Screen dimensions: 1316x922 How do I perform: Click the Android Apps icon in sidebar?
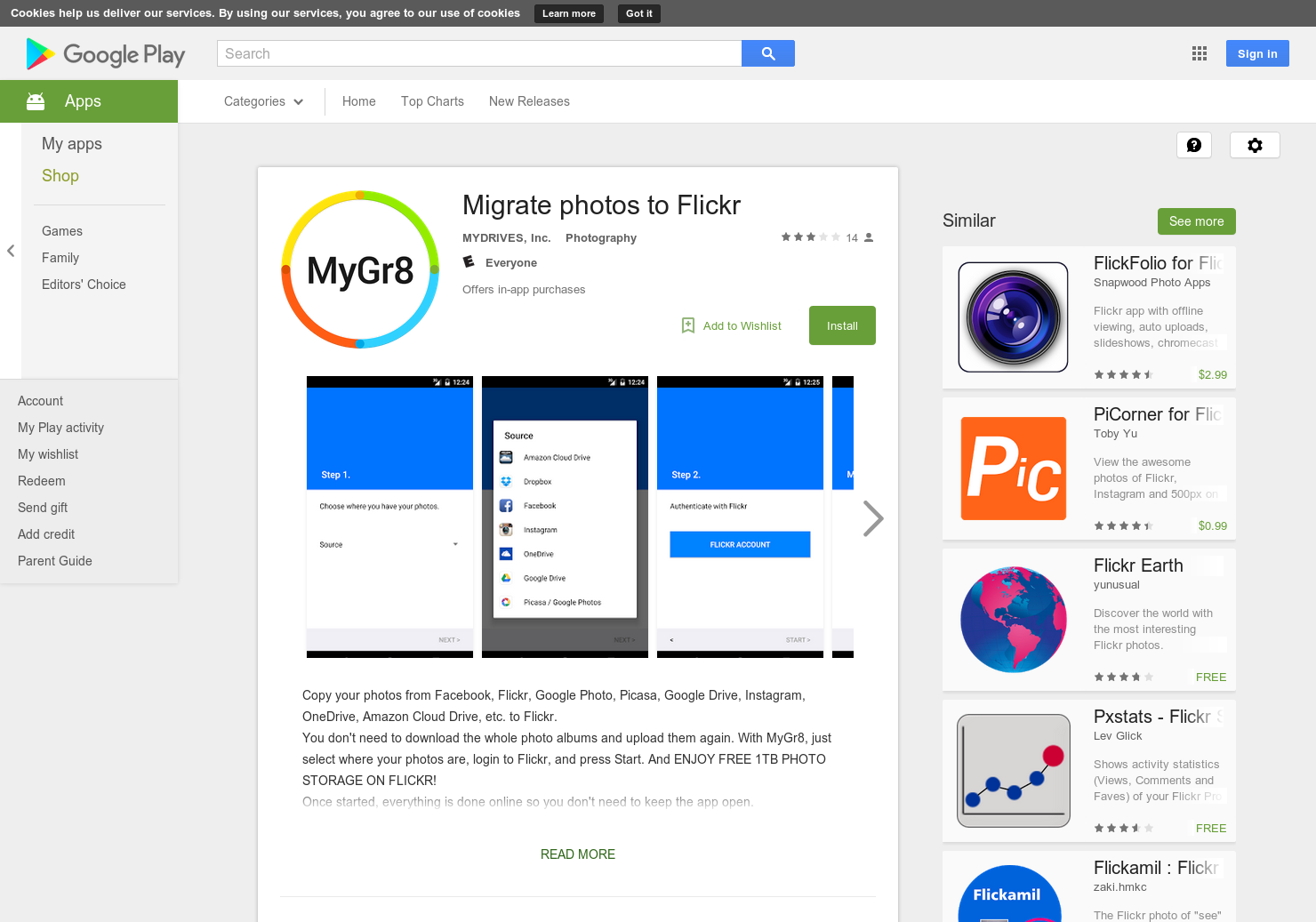36,101
